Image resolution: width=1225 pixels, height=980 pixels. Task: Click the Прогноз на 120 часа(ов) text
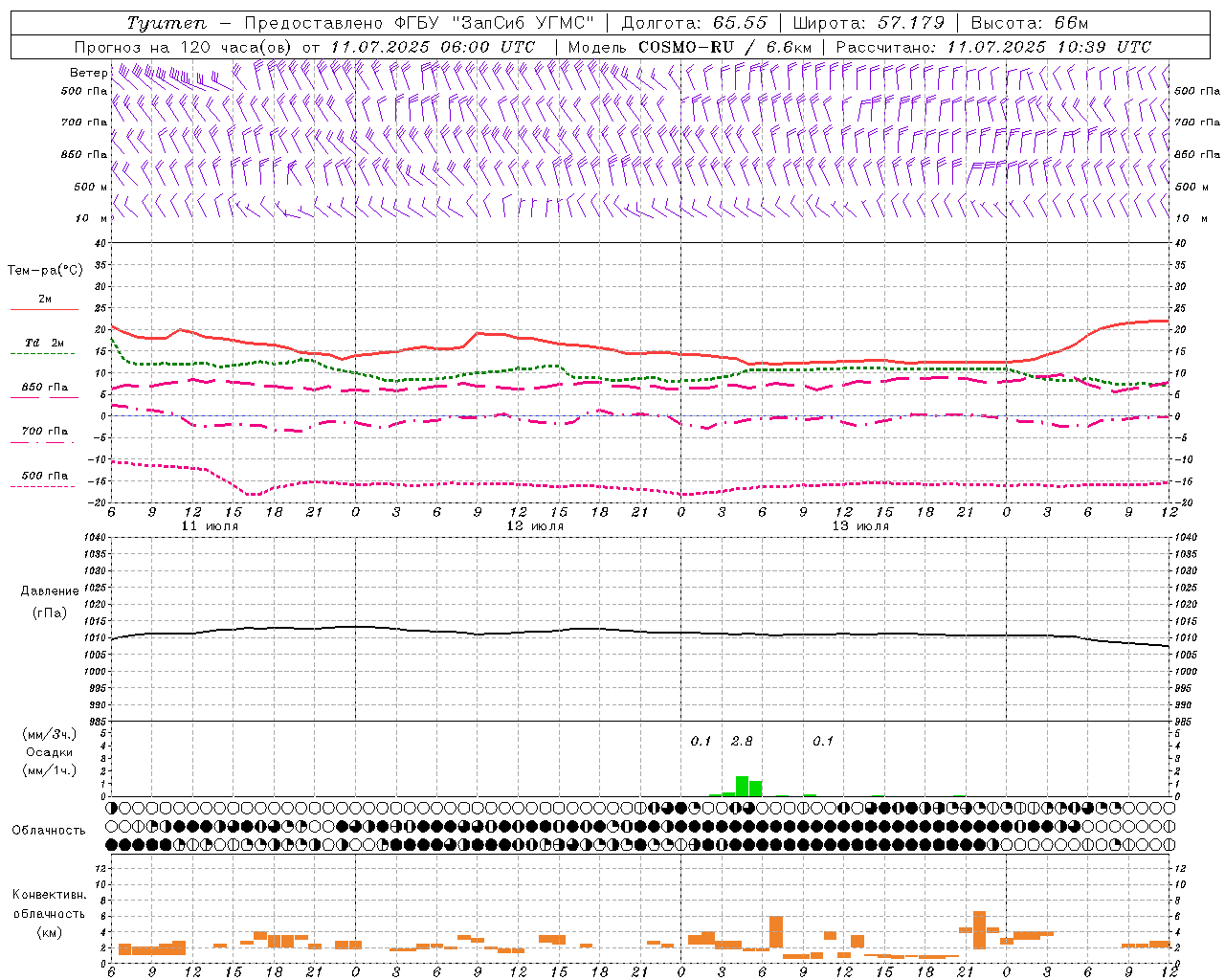pyautogui.click(x=185, y=47)
